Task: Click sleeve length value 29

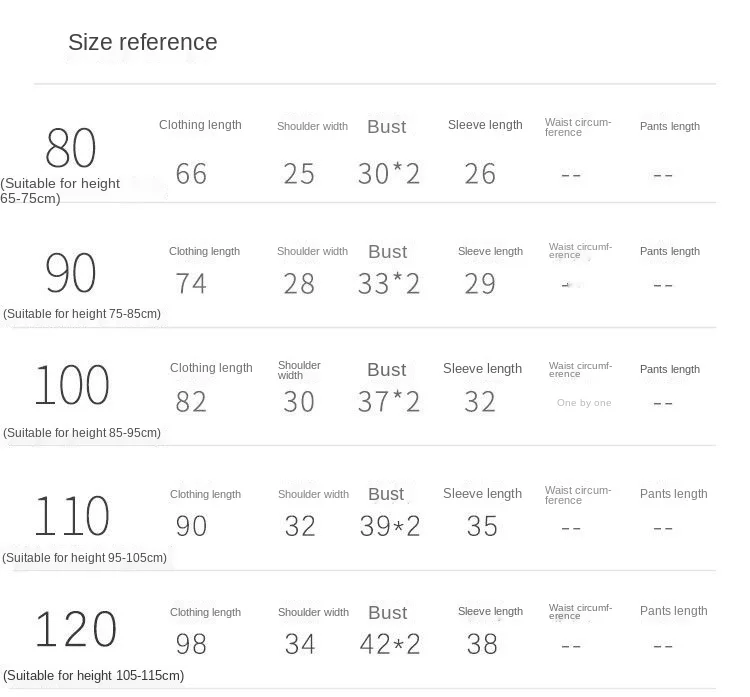Action: (480, 284)
